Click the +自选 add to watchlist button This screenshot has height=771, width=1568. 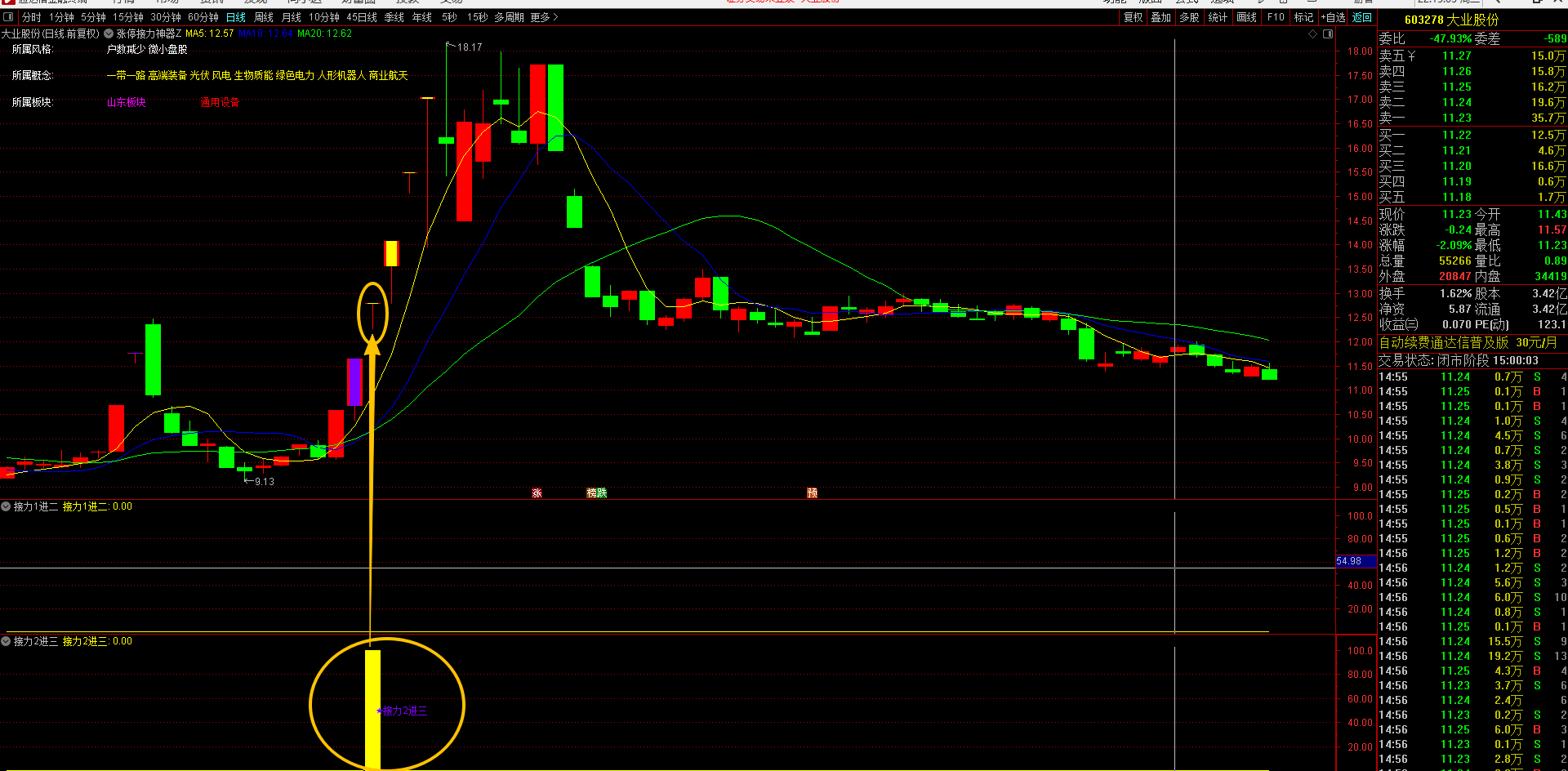coord(1334,17)
